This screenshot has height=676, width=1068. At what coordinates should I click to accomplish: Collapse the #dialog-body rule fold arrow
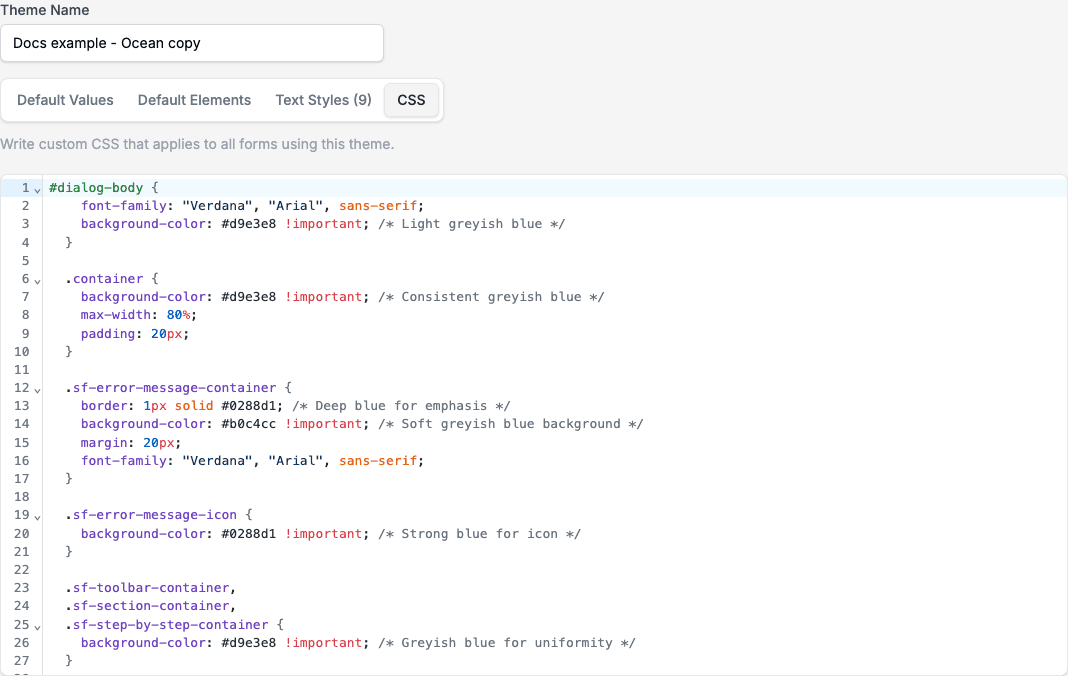pos(37,190)
